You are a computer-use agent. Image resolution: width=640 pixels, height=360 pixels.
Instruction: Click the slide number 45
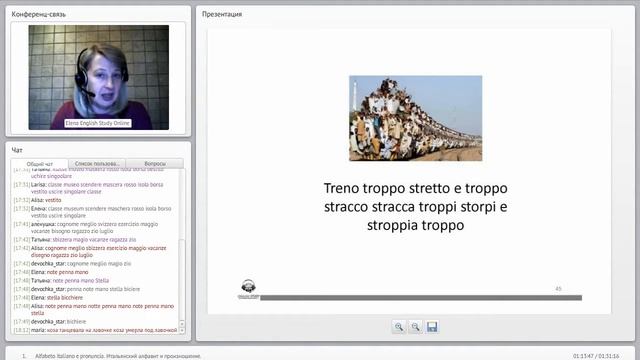(558, 289)
